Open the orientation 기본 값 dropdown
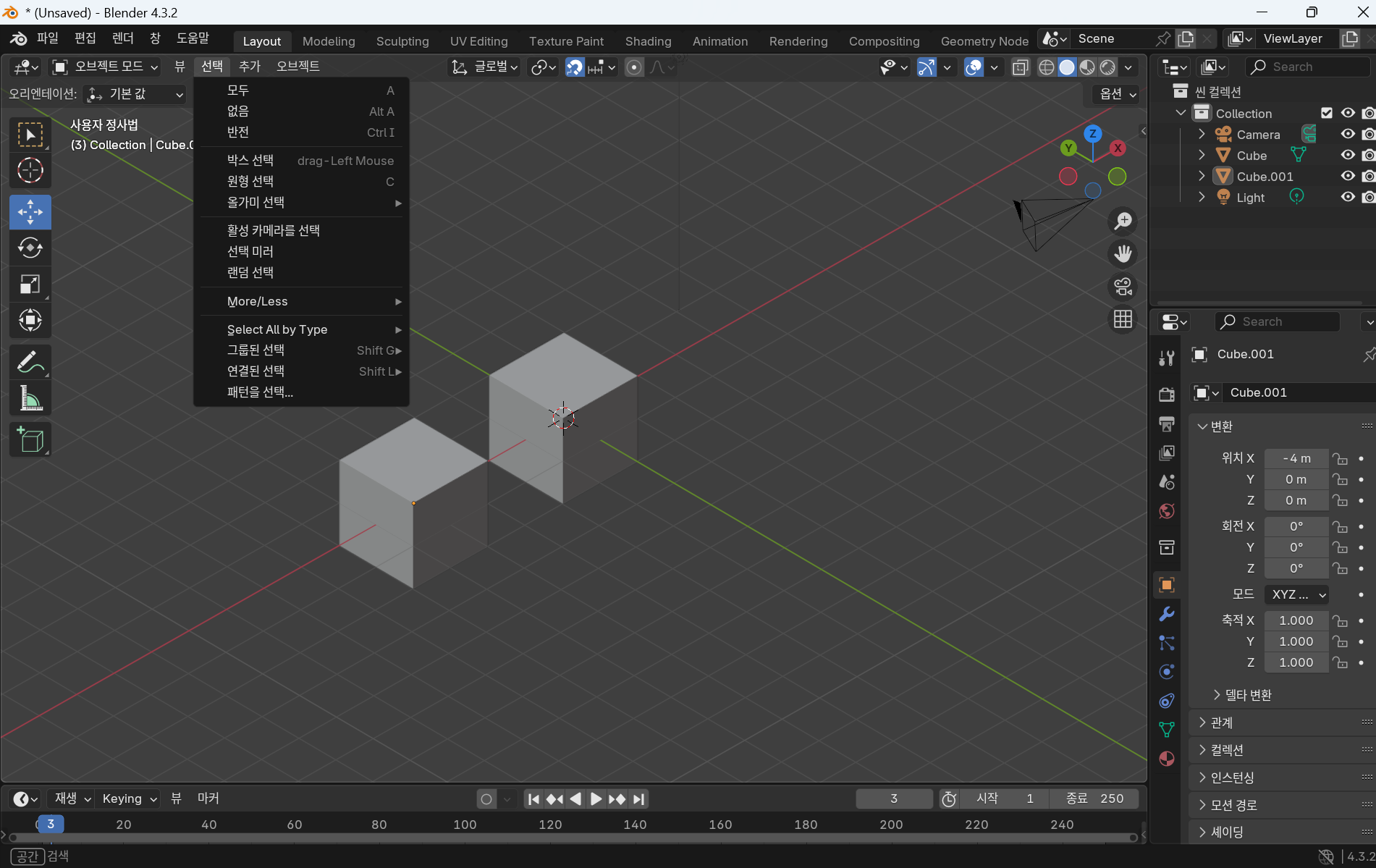The image size is (1376, 868). (135, 94)
